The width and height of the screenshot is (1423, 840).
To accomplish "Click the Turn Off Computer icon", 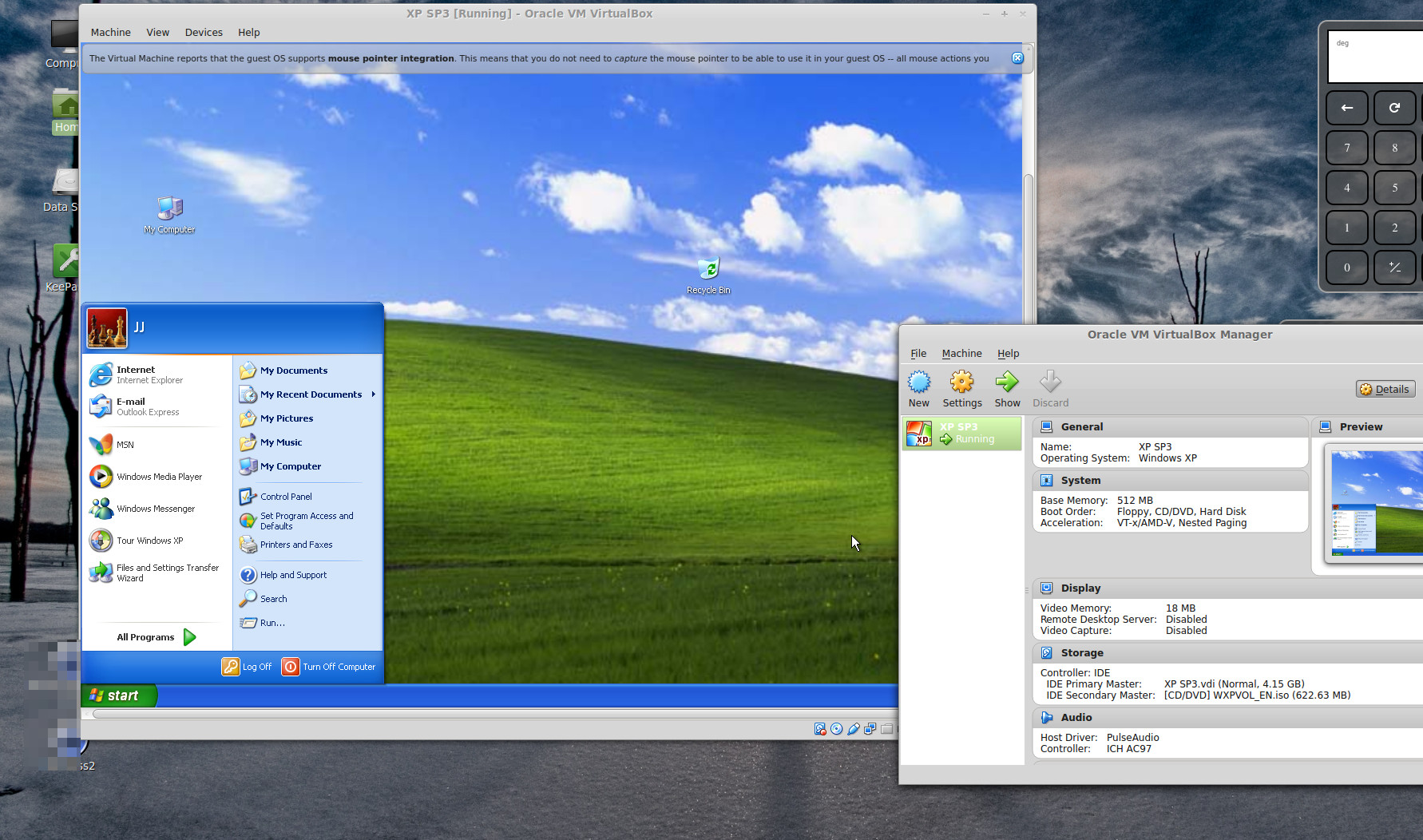I will (x=291, y=667).
